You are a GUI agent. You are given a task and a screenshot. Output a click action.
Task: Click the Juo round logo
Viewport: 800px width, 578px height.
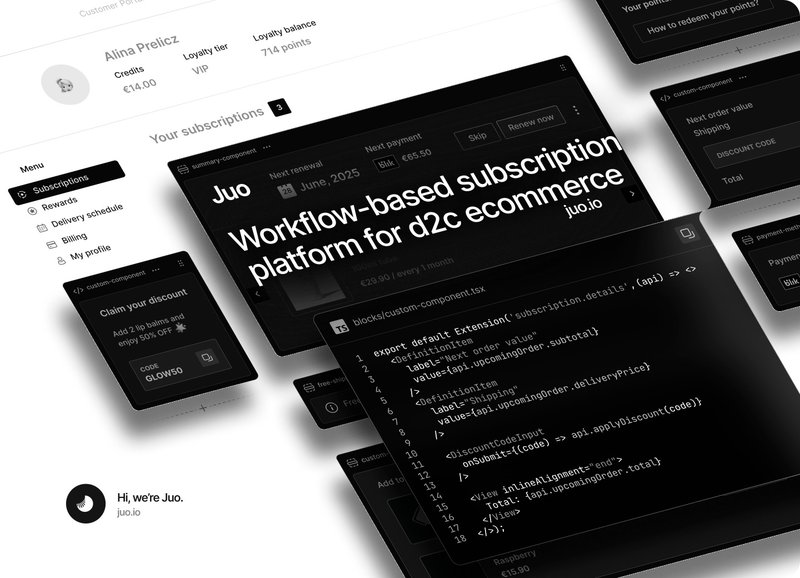85,504
